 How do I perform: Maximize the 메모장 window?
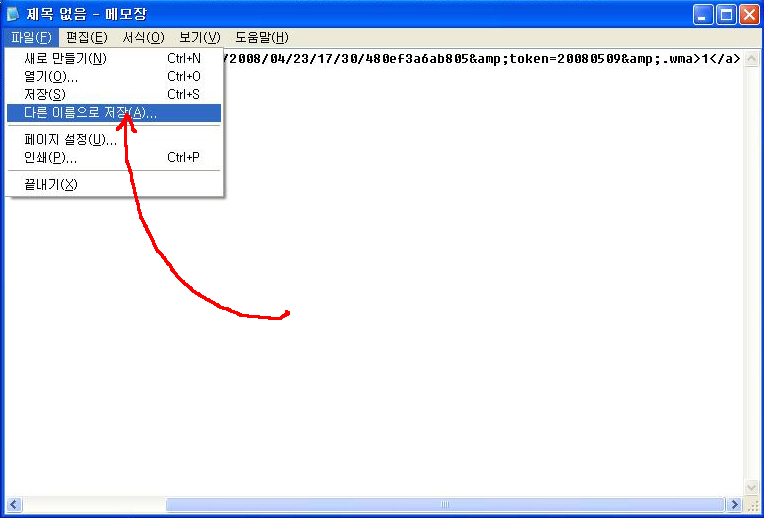pos(726,15)
